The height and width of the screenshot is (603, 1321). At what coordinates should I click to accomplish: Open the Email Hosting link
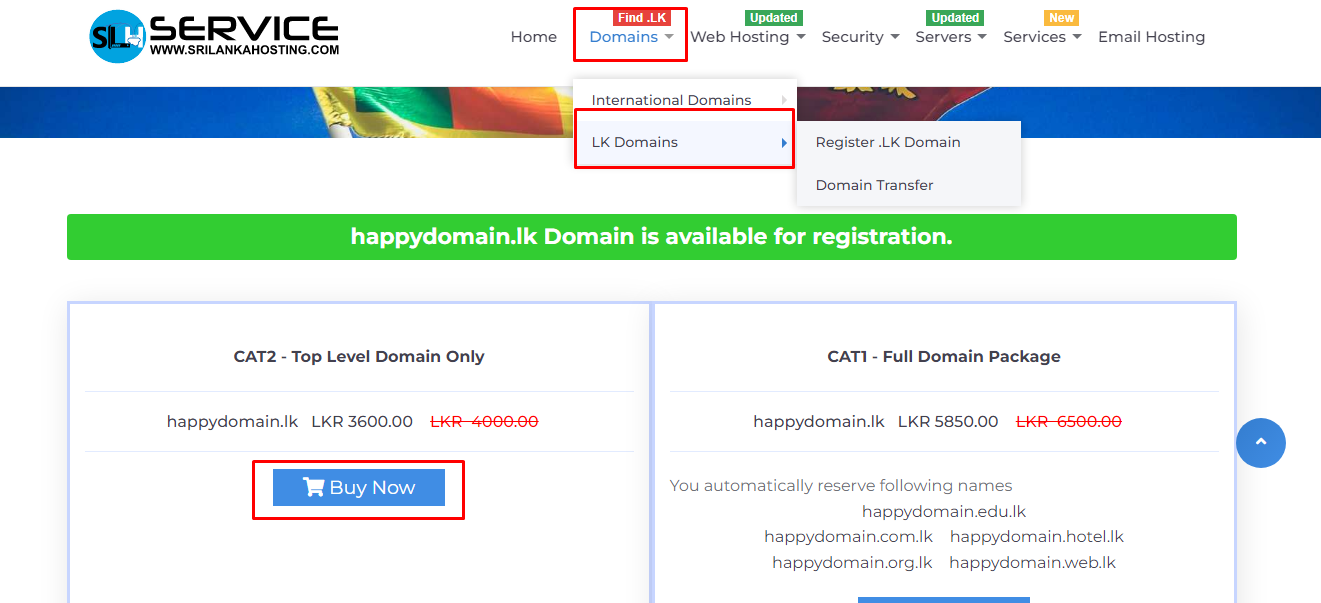1151,37
